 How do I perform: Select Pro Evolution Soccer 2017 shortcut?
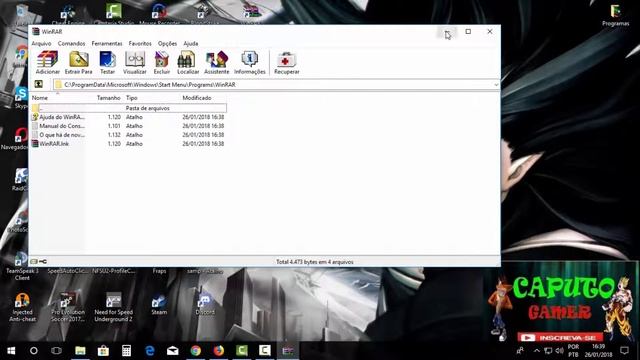click(68, 307)
